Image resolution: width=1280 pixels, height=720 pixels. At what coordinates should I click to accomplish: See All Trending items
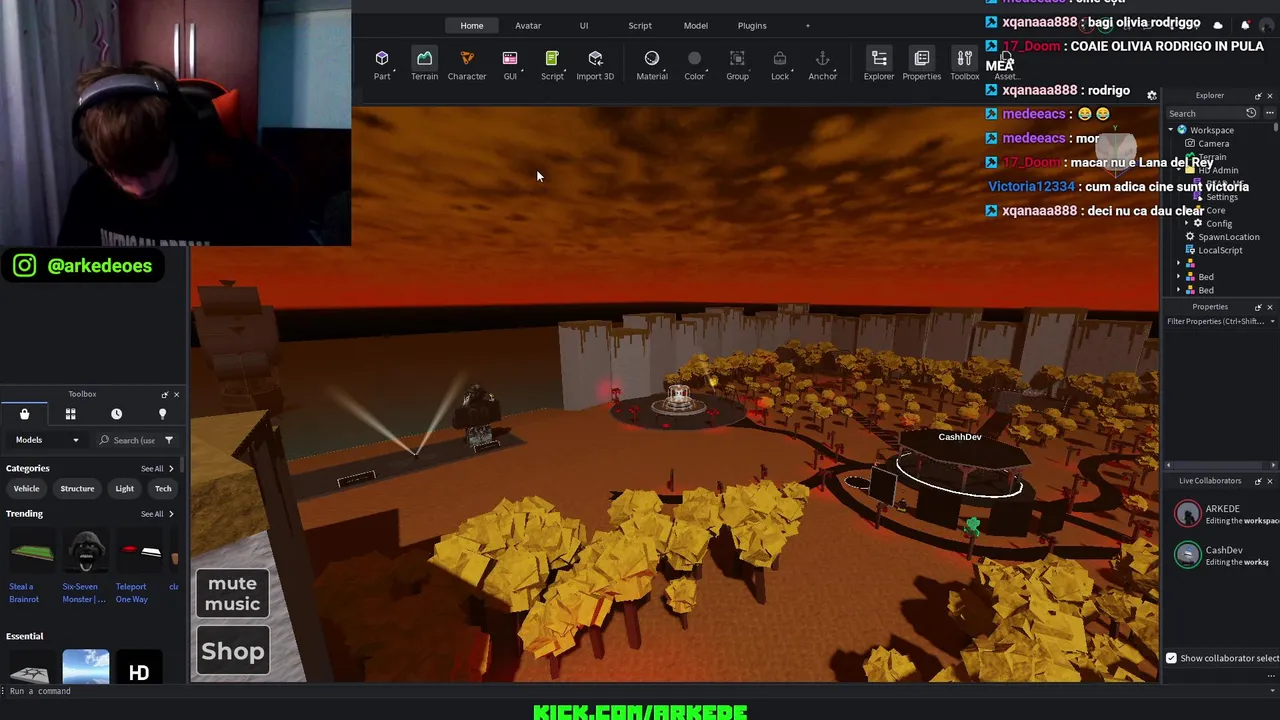click(157, 514)
